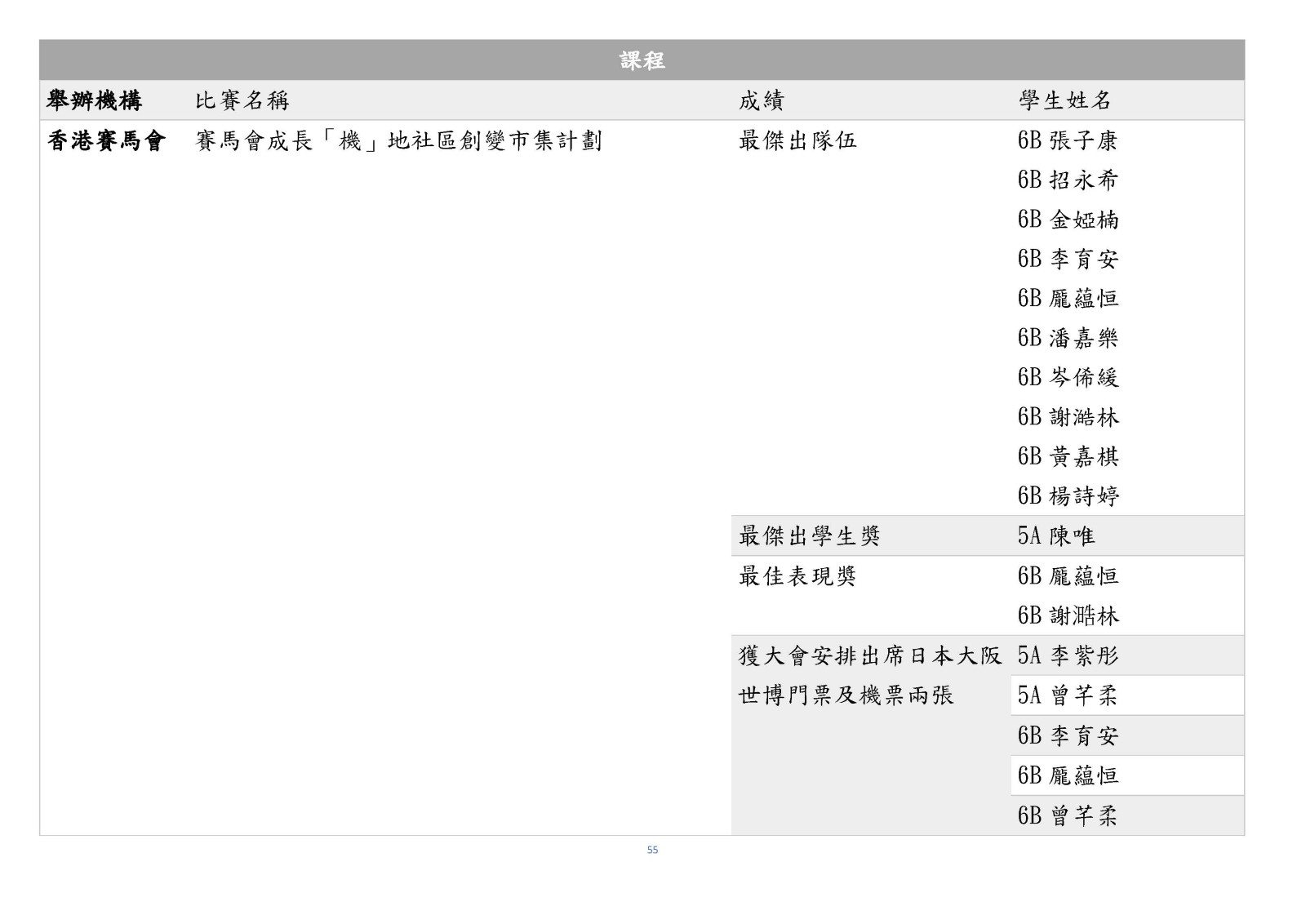Select the 賽馬會成長「機」地社區創變市集計劃 competition name
This screenshot has width=1306, height=924.
click(x=398, y=141)
